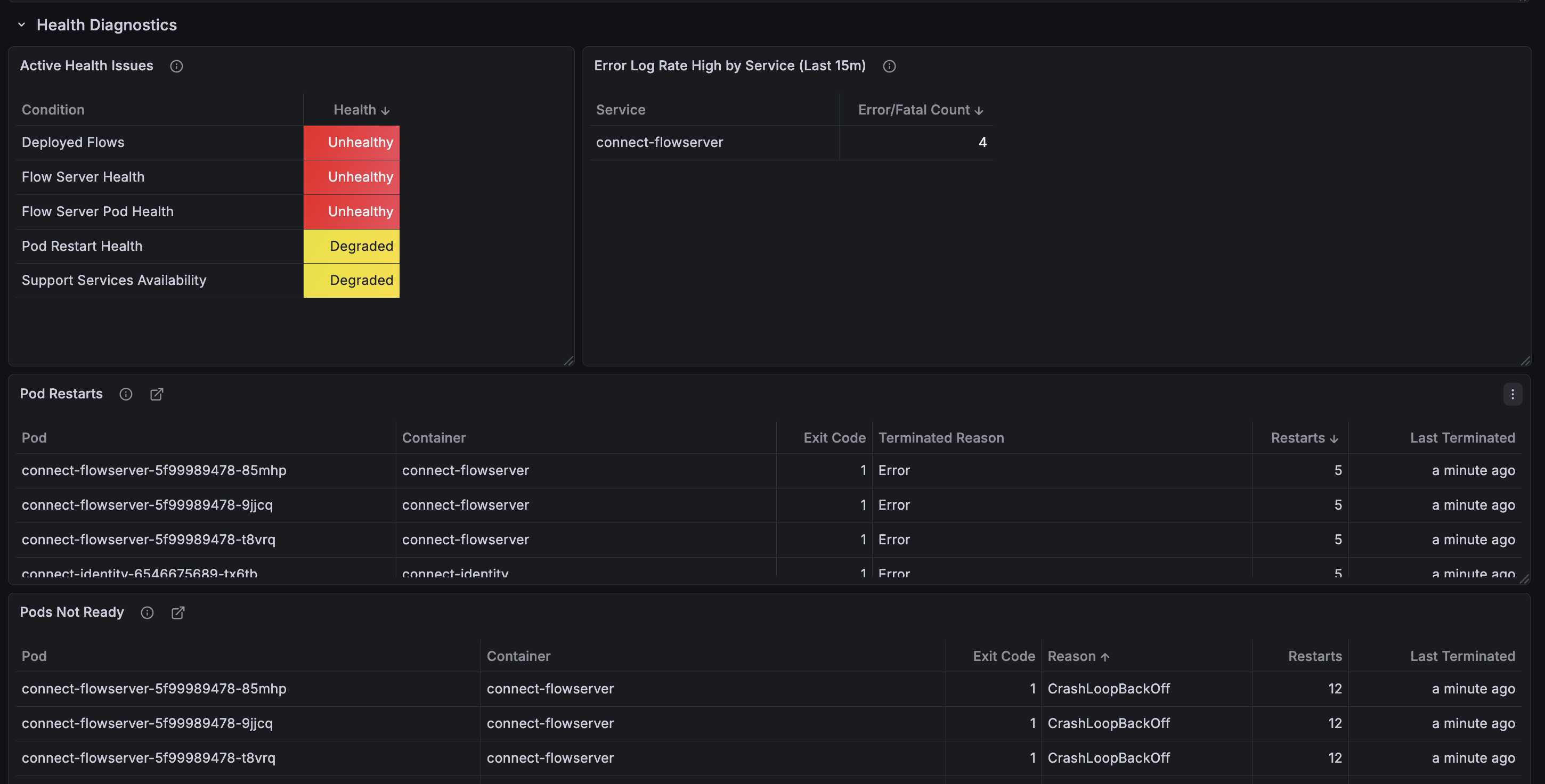
Task: Sort Pod Restarts by Exit Code column
Action: 834,438
